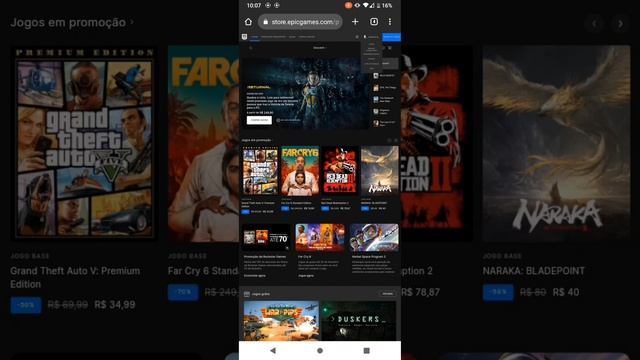Open Chrome's three-dot overflow menu

(x=390, y=22)
